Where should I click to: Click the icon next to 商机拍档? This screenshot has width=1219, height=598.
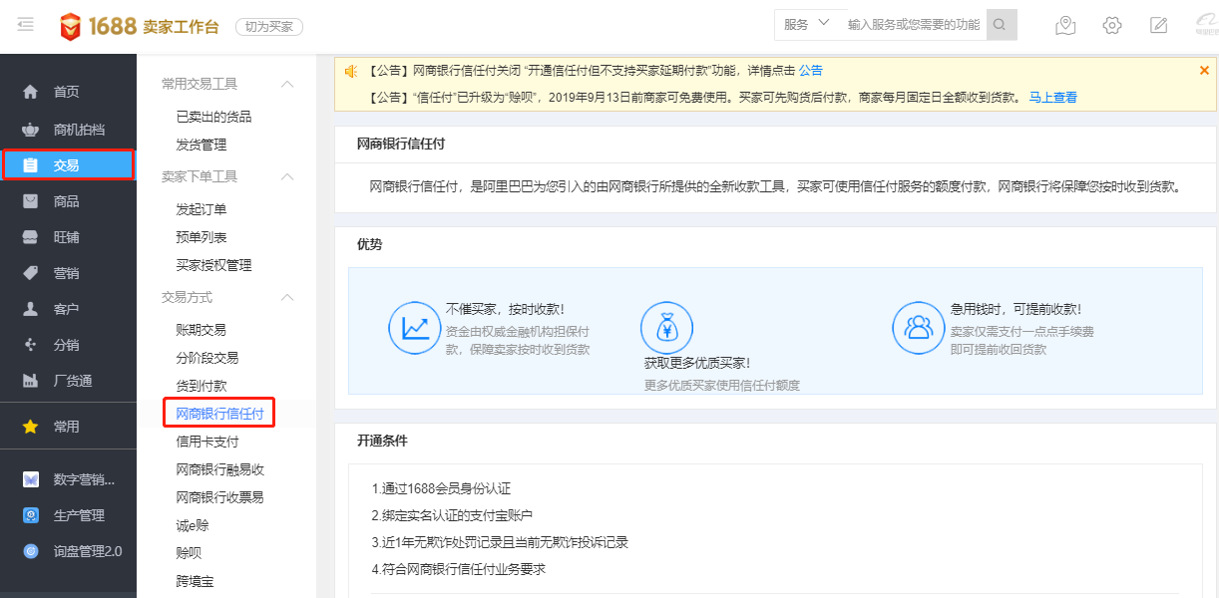pyautogui.click(x=31, y=130)
